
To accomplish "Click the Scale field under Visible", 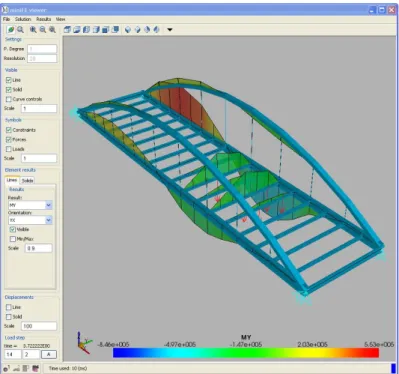I will coord(39,108).
